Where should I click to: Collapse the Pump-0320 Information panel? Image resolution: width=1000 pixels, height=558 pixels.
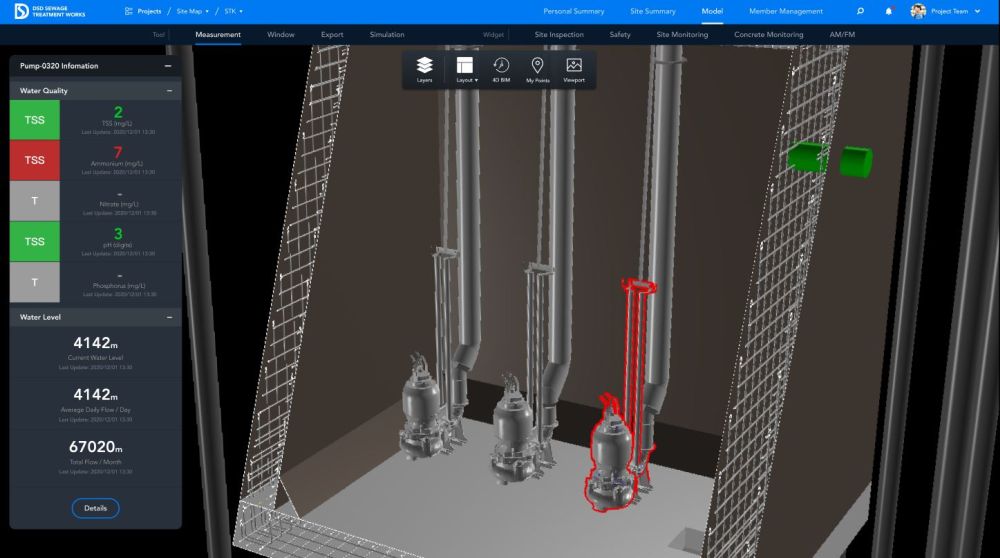[168, 66]
